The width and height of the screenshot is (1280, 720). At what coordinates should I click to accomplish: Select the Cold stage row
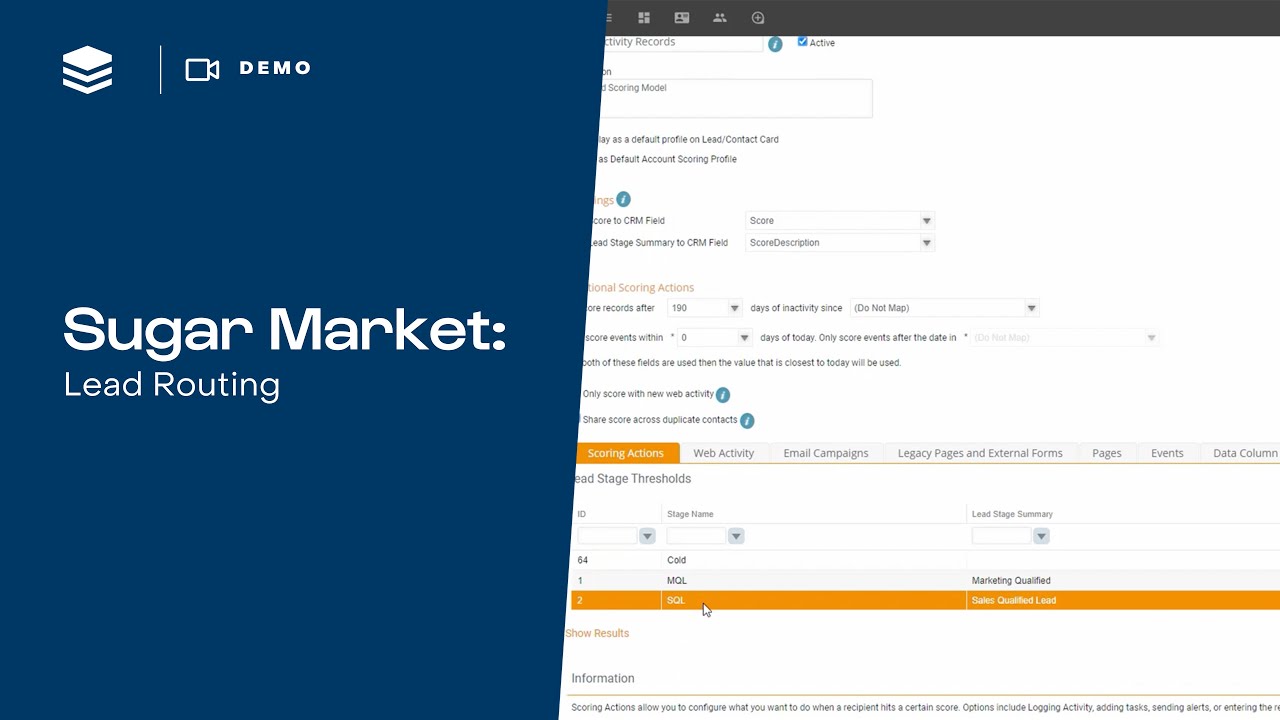click(925, 560)
